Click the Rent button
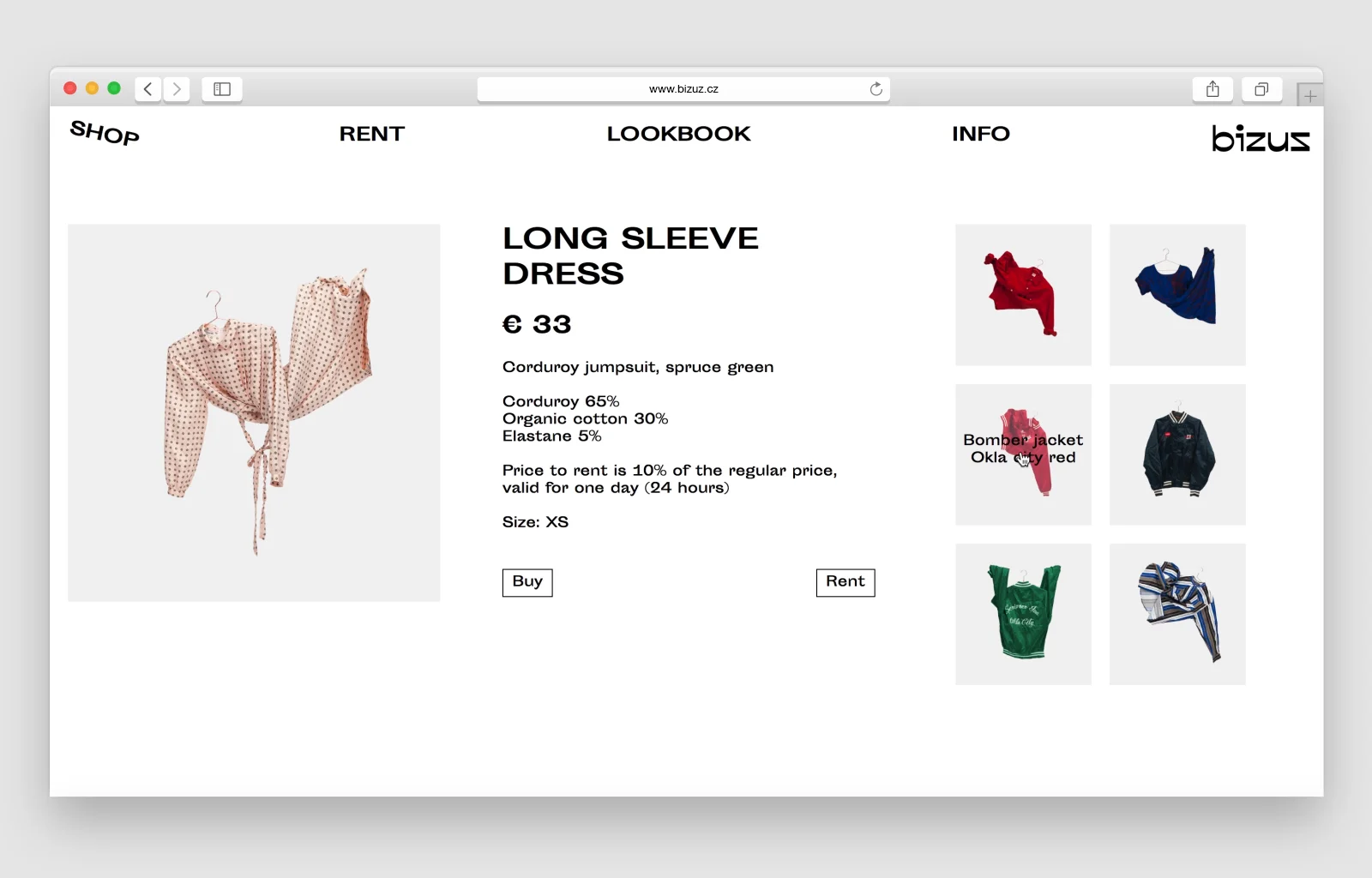Viewport: 1372px width, 878px height. pyautogui.click(x=845, y=582)
